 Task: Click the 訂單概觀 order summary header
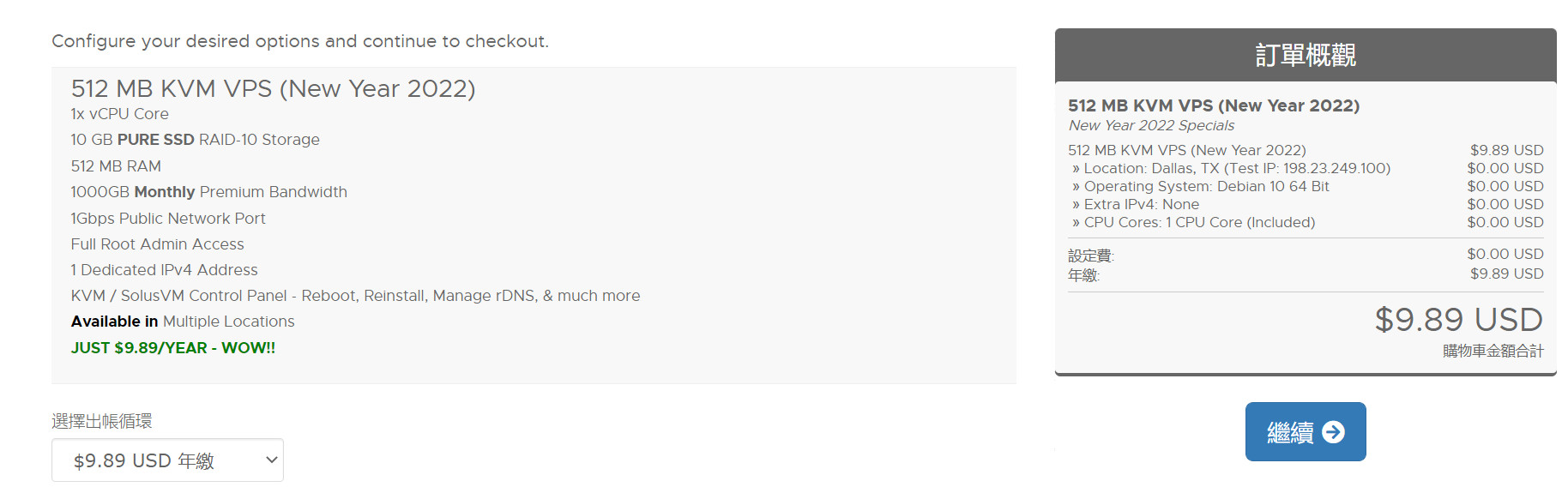(x=1305, y=55)
